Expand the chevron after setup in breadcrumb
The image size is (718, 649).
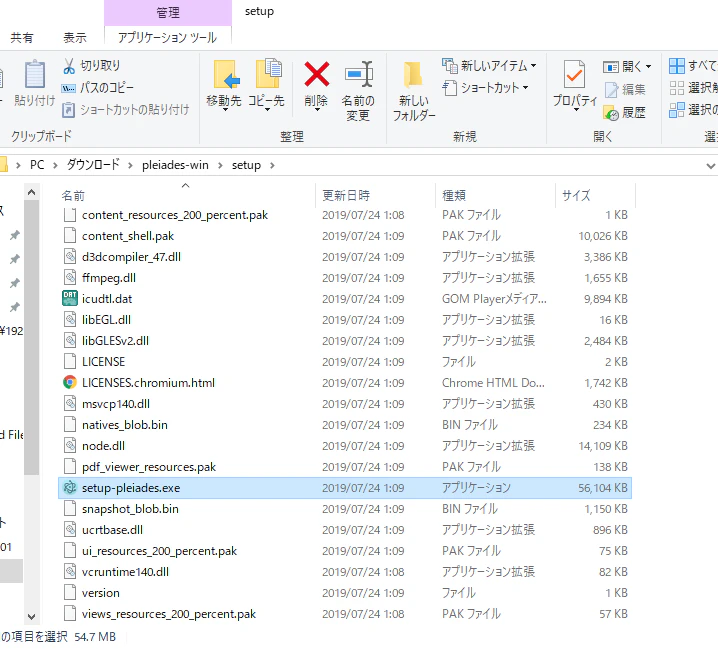click(x=272, y=165)
